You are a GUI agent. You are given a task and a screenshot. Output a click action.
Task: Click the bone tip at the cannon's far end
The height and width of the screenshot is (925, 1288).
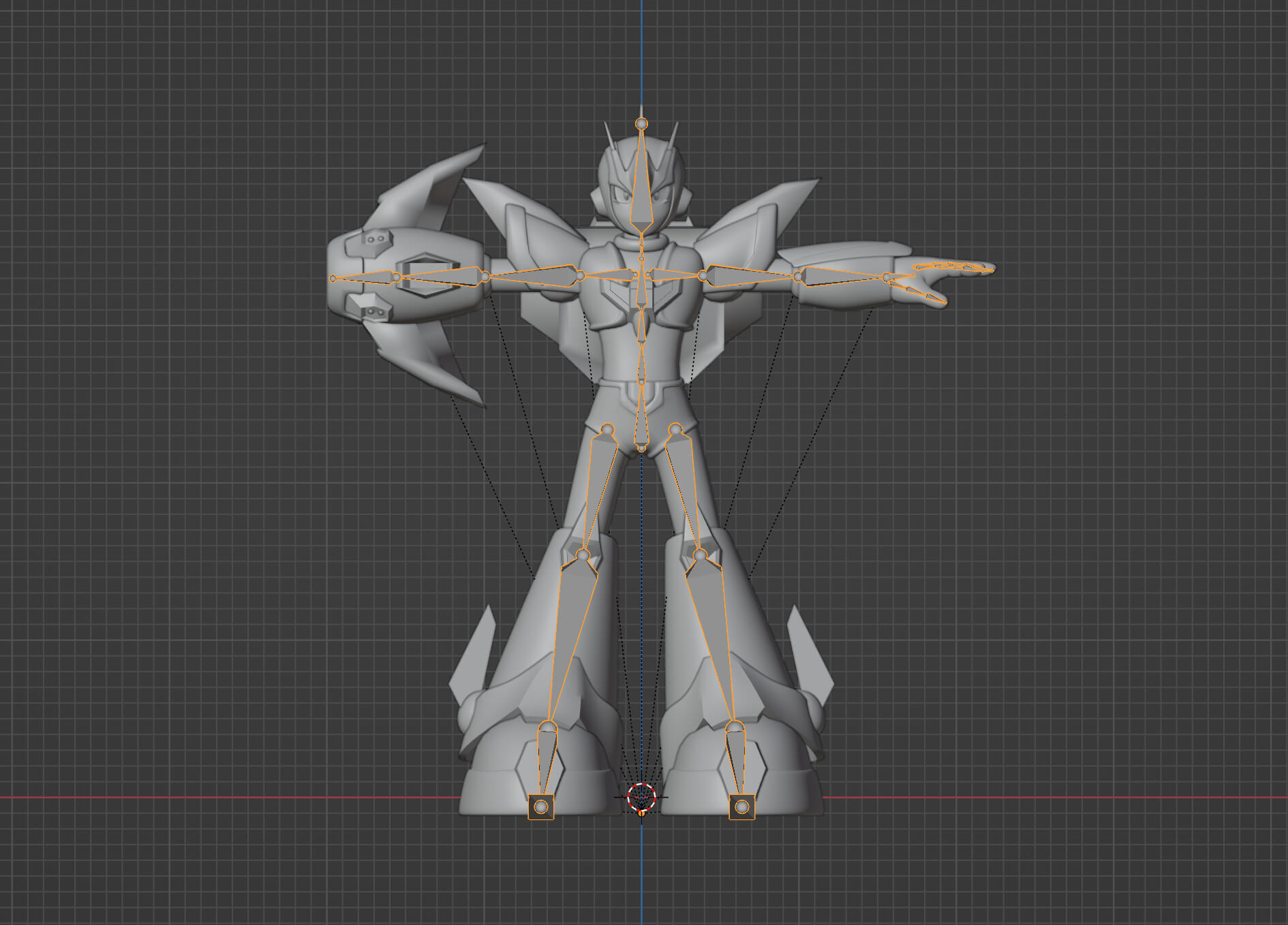(x=333, y=279)
